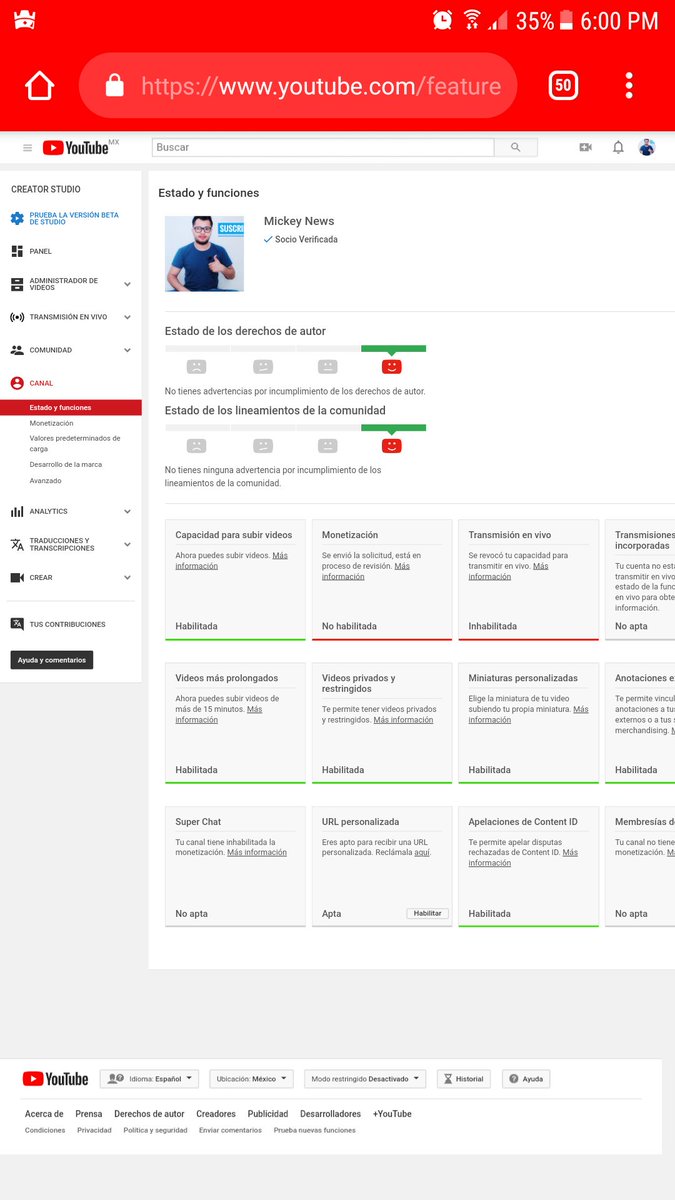
Task: Click the Tus contribuciones translate icon
Action: (17, 624)
